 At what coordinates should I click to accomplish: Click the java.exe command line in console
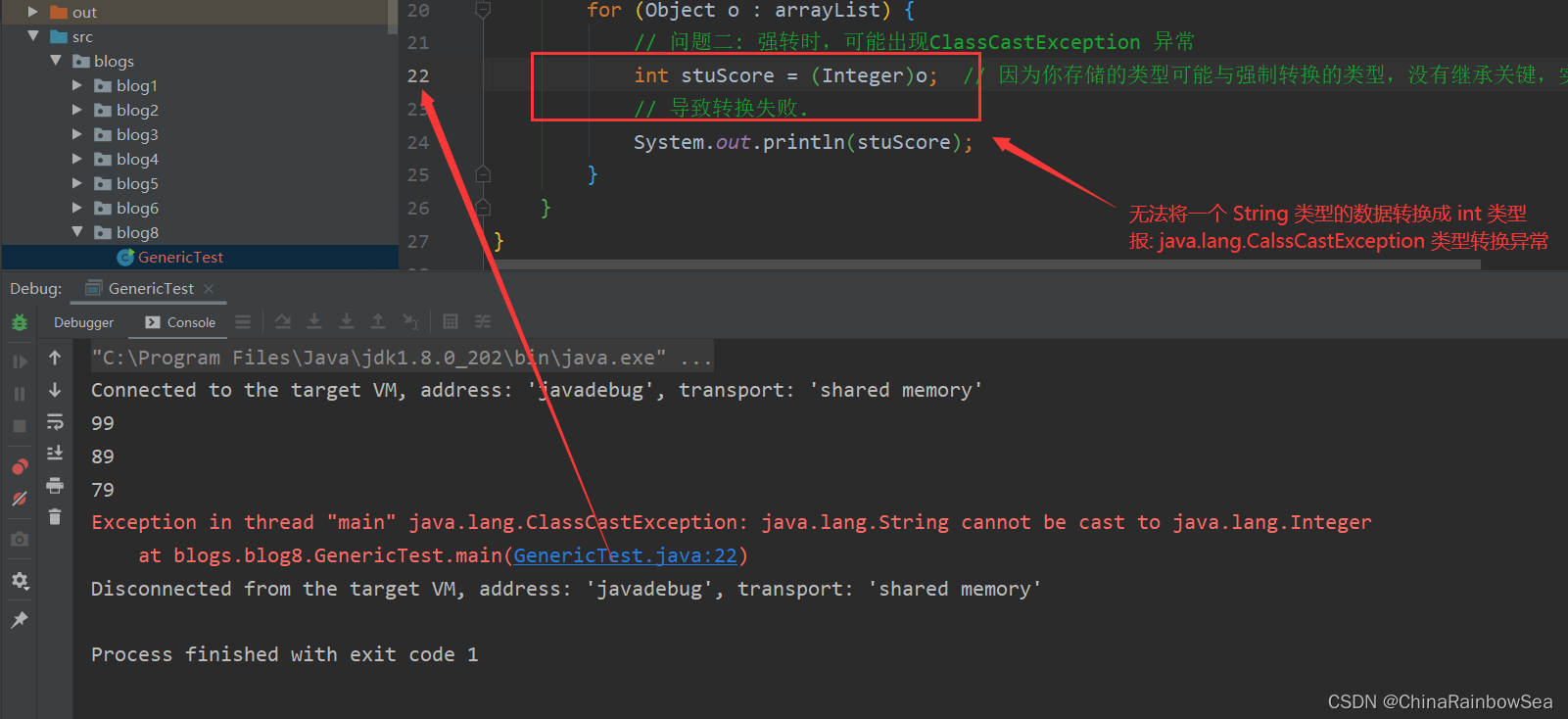coord(402,358)
